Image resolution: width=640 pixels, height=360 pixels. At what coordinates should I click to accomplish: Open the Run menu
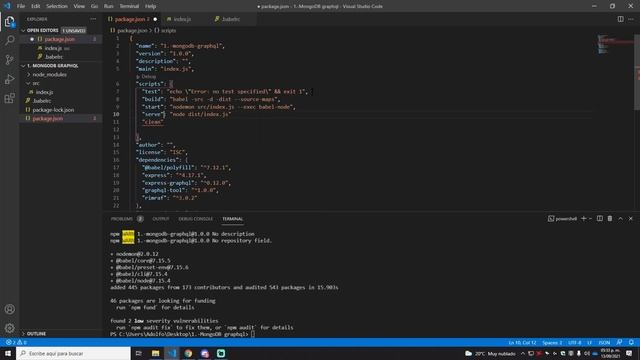109,6
